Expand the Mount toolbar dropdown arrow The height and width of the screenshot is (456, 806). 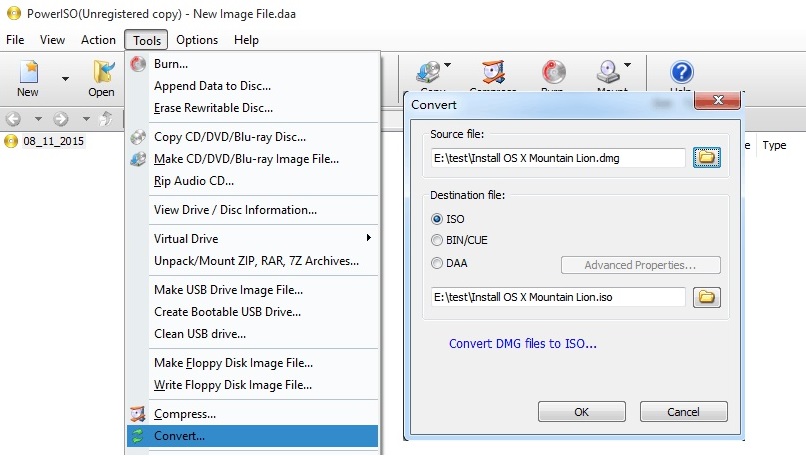(x=628, y=65)
